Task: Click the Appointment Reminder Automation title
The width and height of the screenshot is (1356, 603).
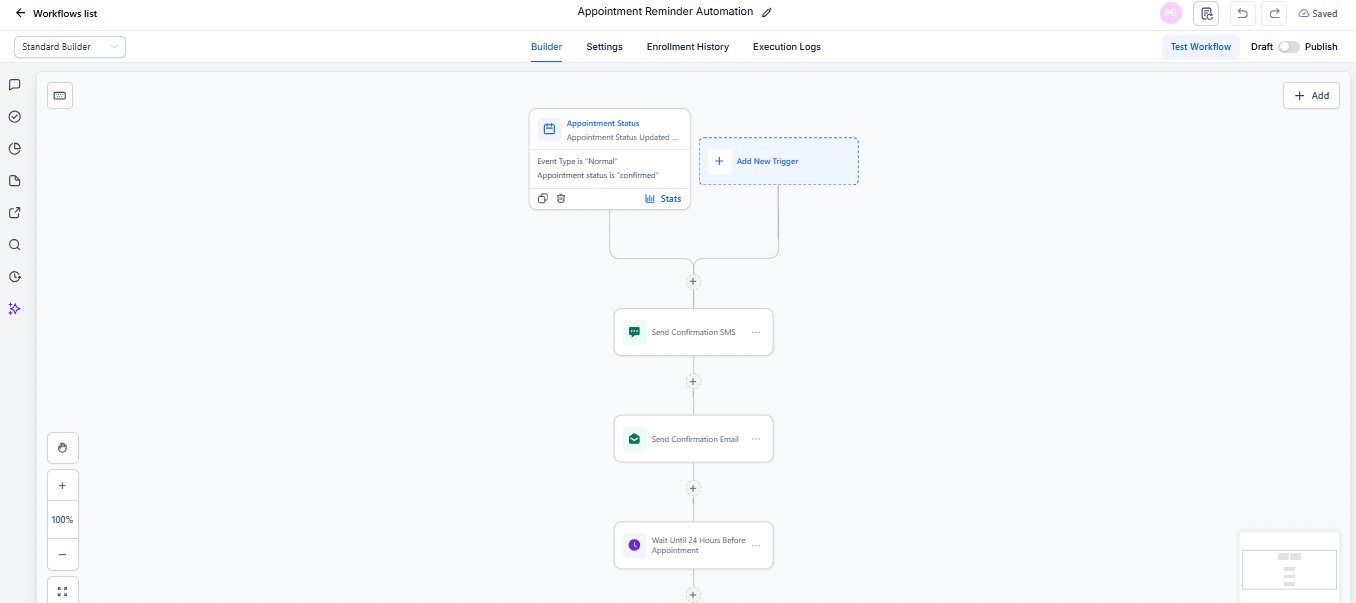Action: (665, 12)
